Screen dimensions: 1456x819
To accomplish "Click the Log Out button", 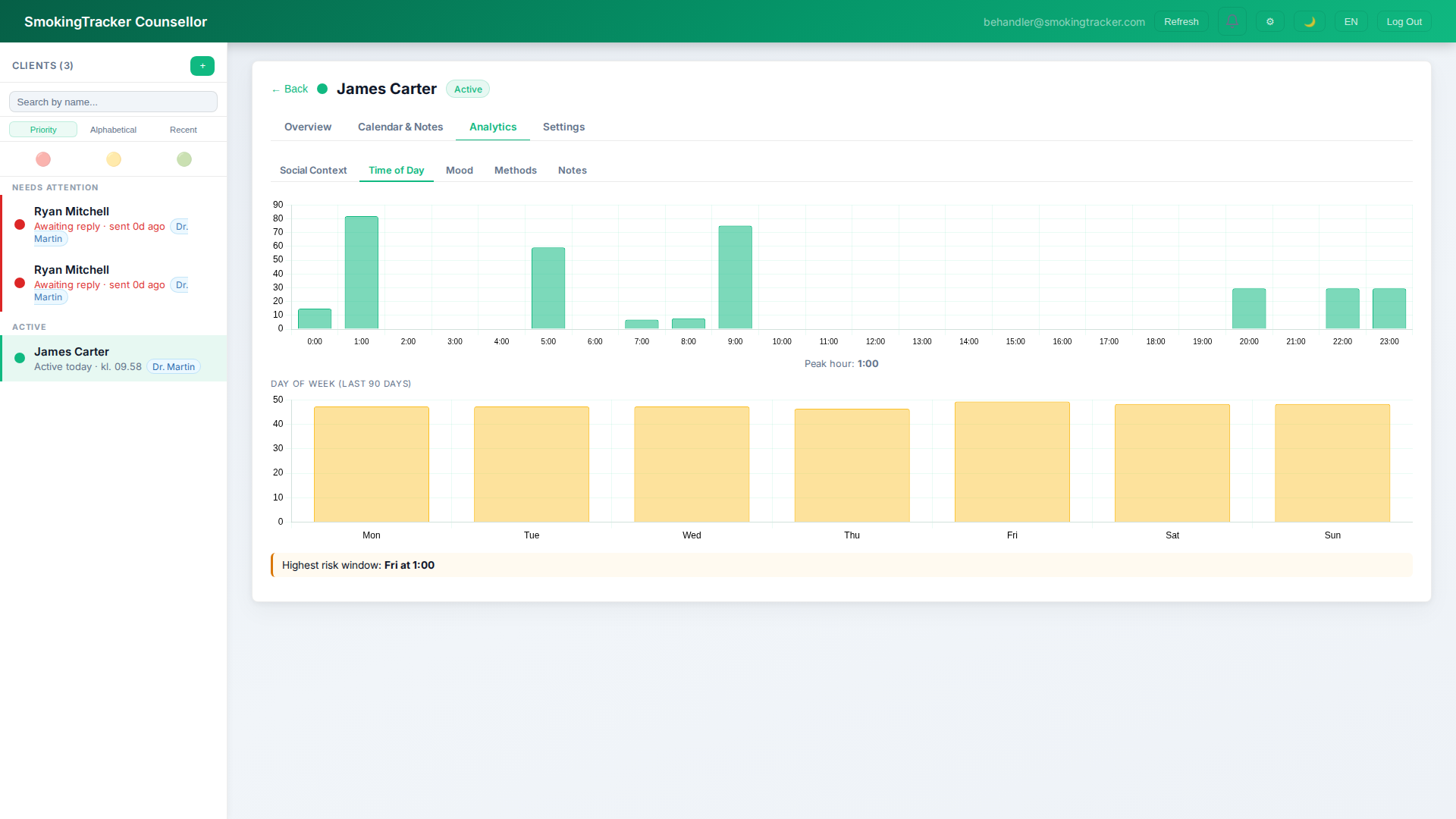I will (x=1404, y=21).
